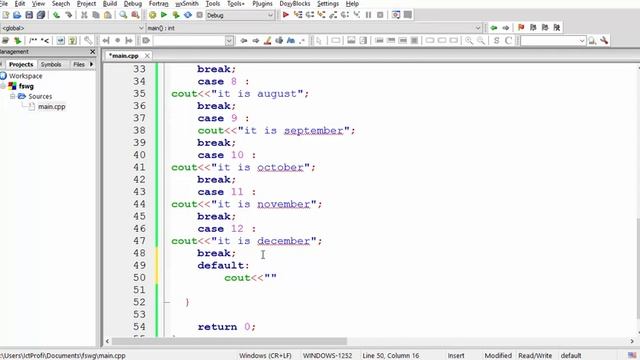Screen dimensions: 640x360
Task: Click the Copy icon
Action: pyautogui.click(x=96, y=15)
